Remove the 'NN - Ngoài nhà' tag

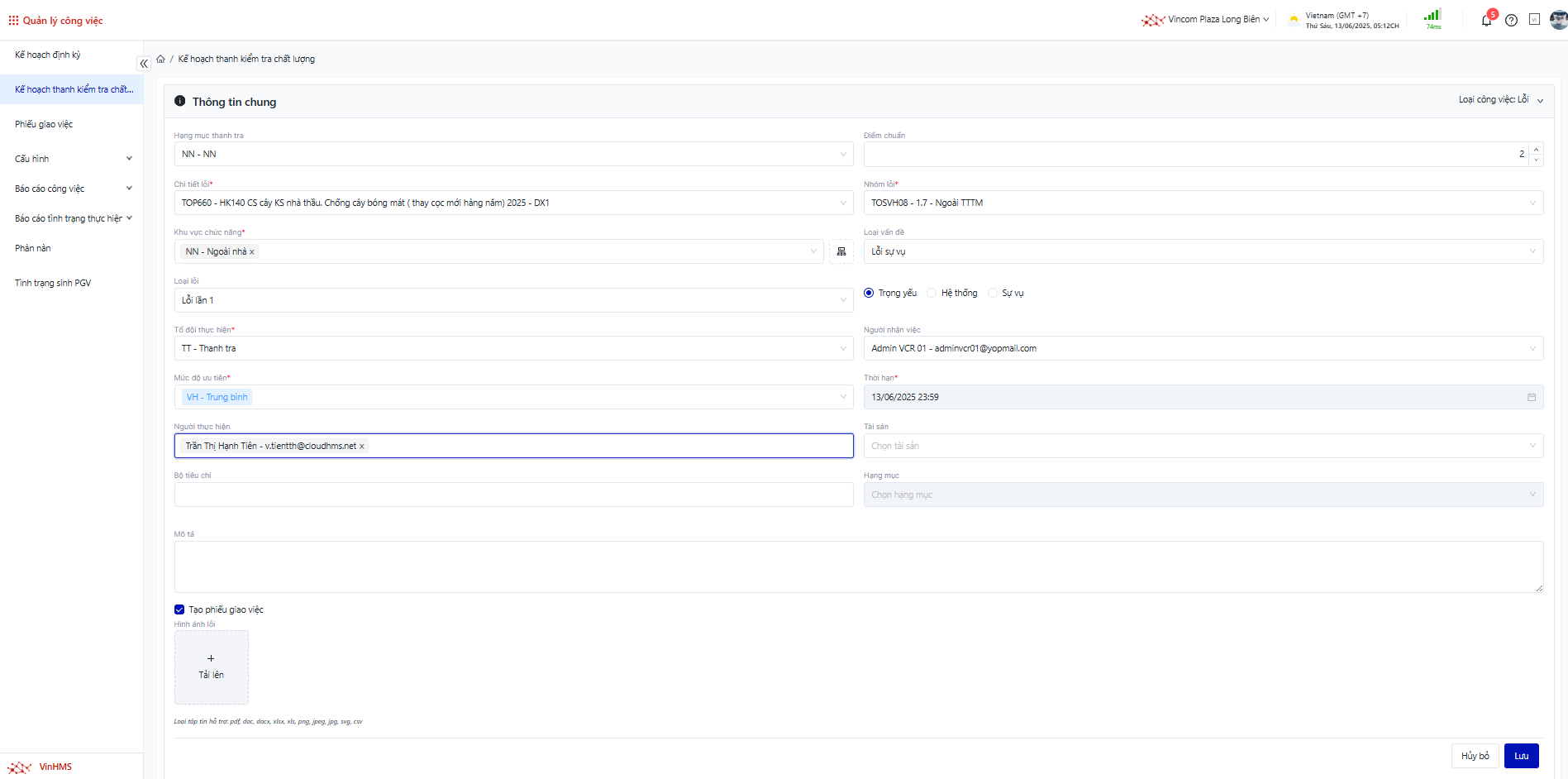click(252, 252)
